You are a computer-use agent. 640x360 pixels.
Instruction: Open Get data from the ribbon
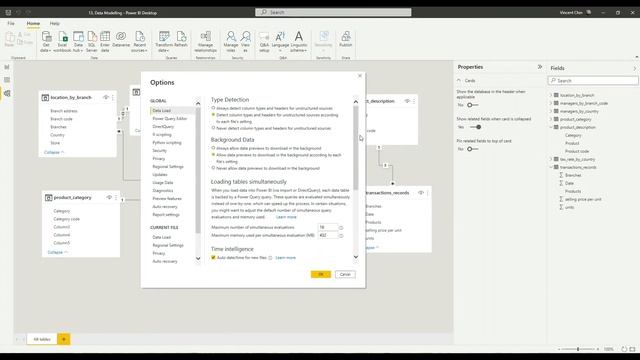(x=46, y=42)
